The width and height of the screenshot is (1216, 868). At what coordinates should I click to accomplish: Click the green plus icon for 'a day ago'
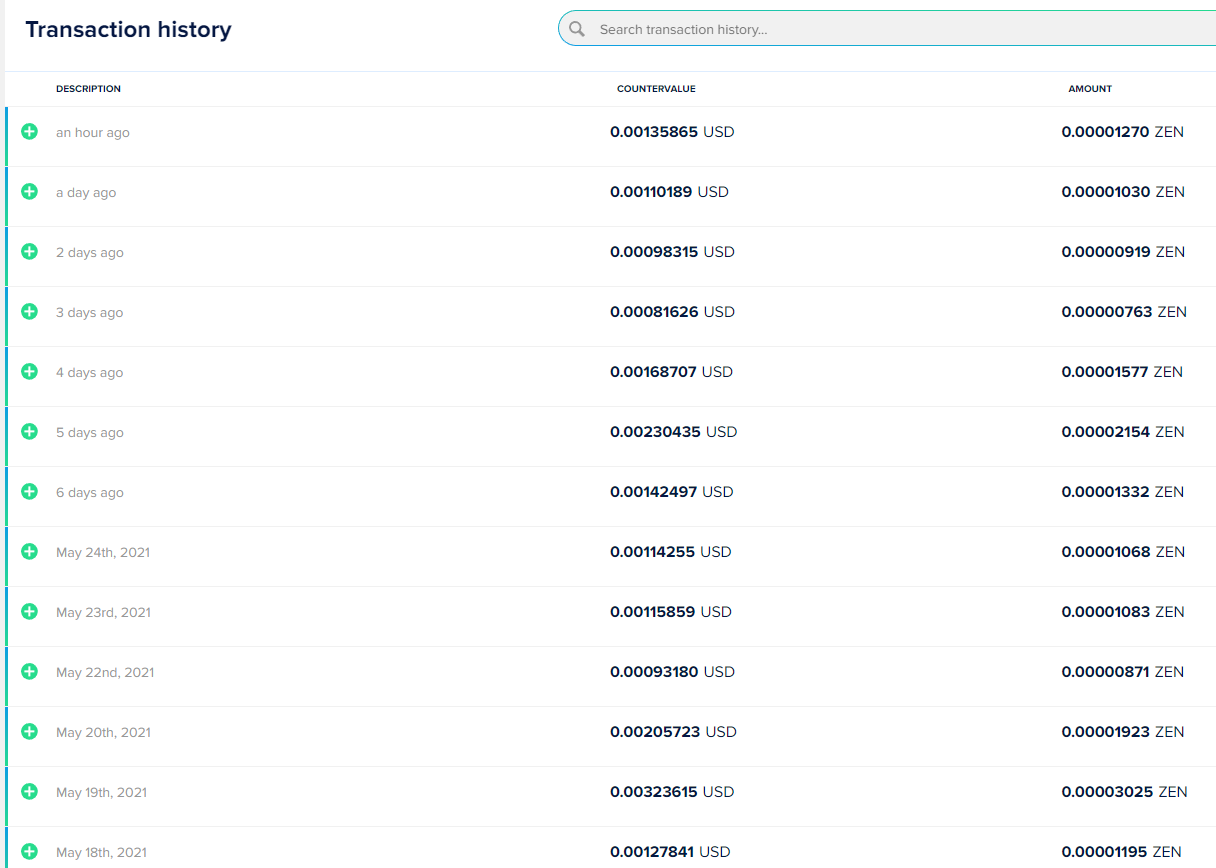[29, 191]
